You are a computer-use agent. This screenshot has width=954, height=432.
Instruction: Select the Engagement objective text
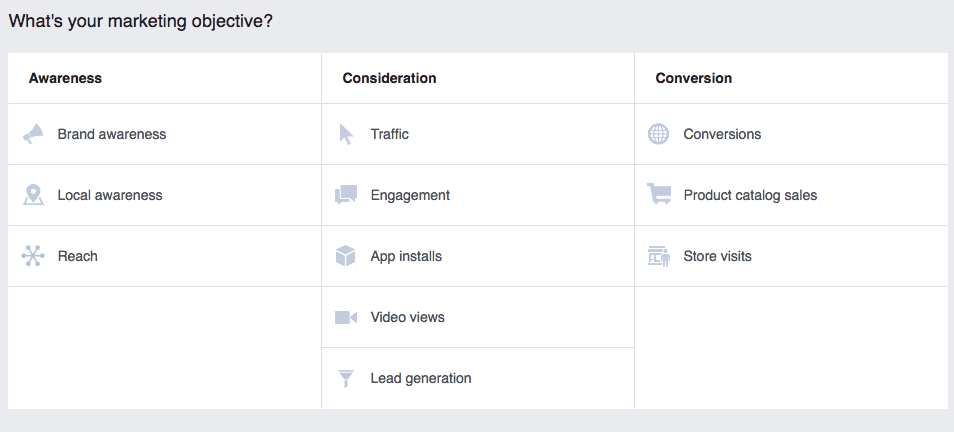410,195
